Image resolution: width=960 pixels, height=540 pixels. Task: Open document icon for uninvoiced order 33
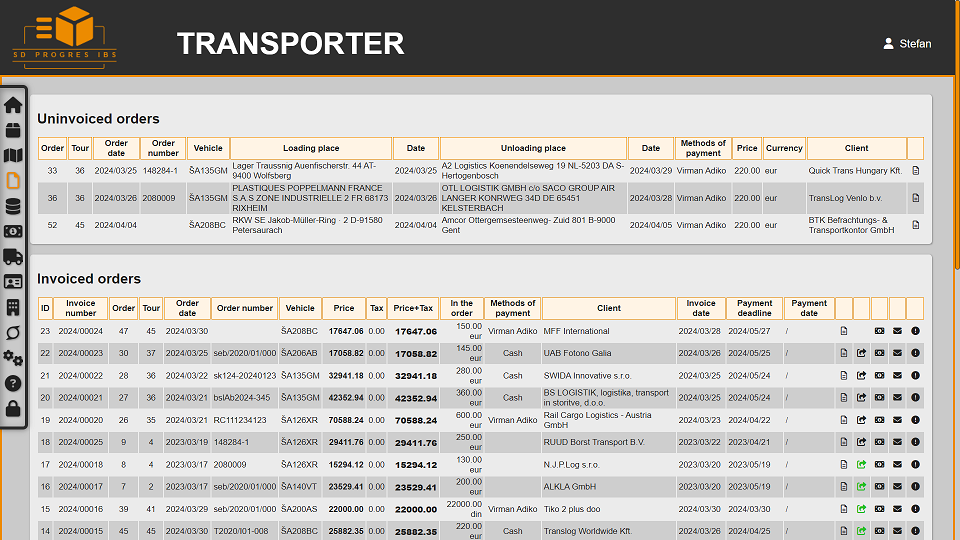(915, 171)
